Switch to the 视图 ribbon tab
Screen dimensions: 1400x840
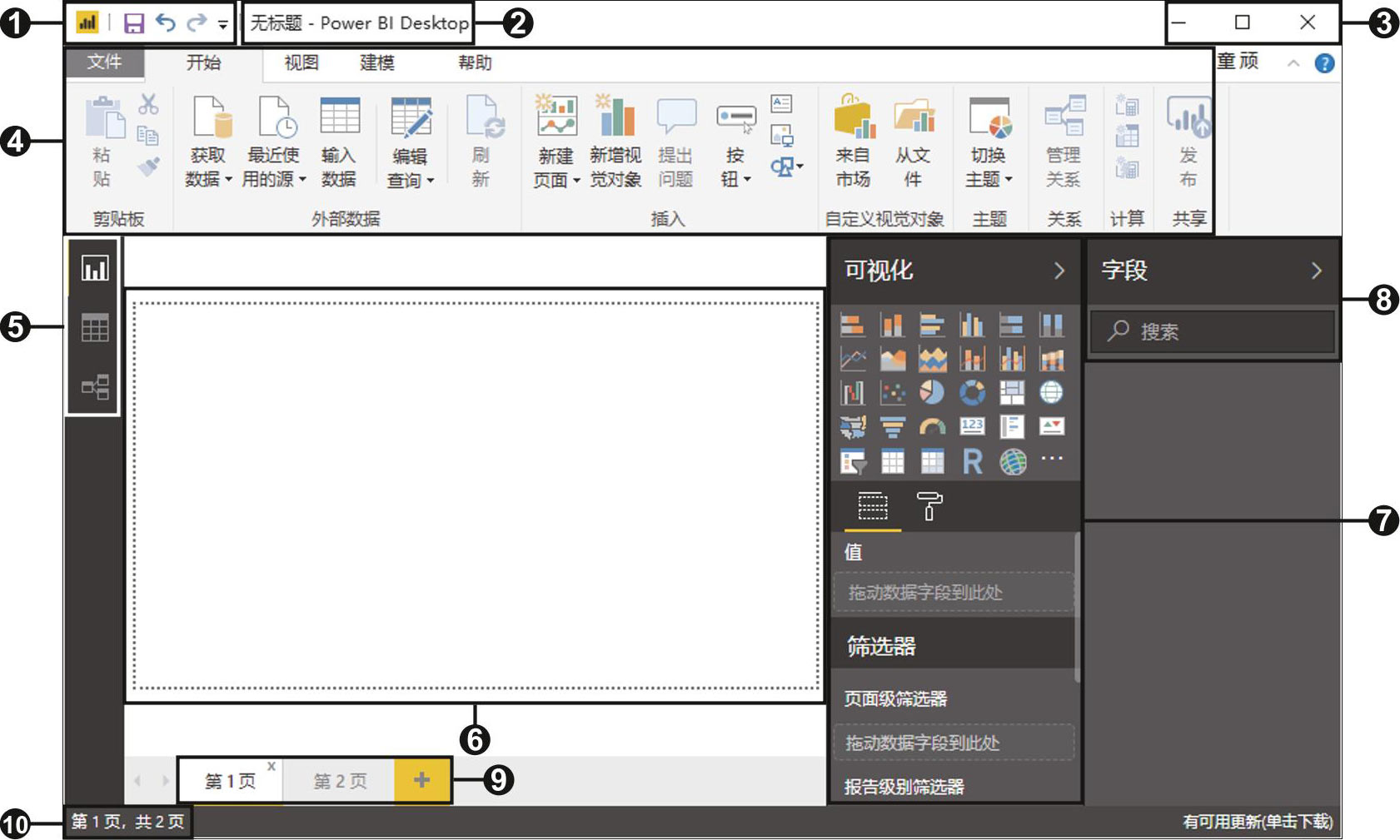[x=301, y=62]
